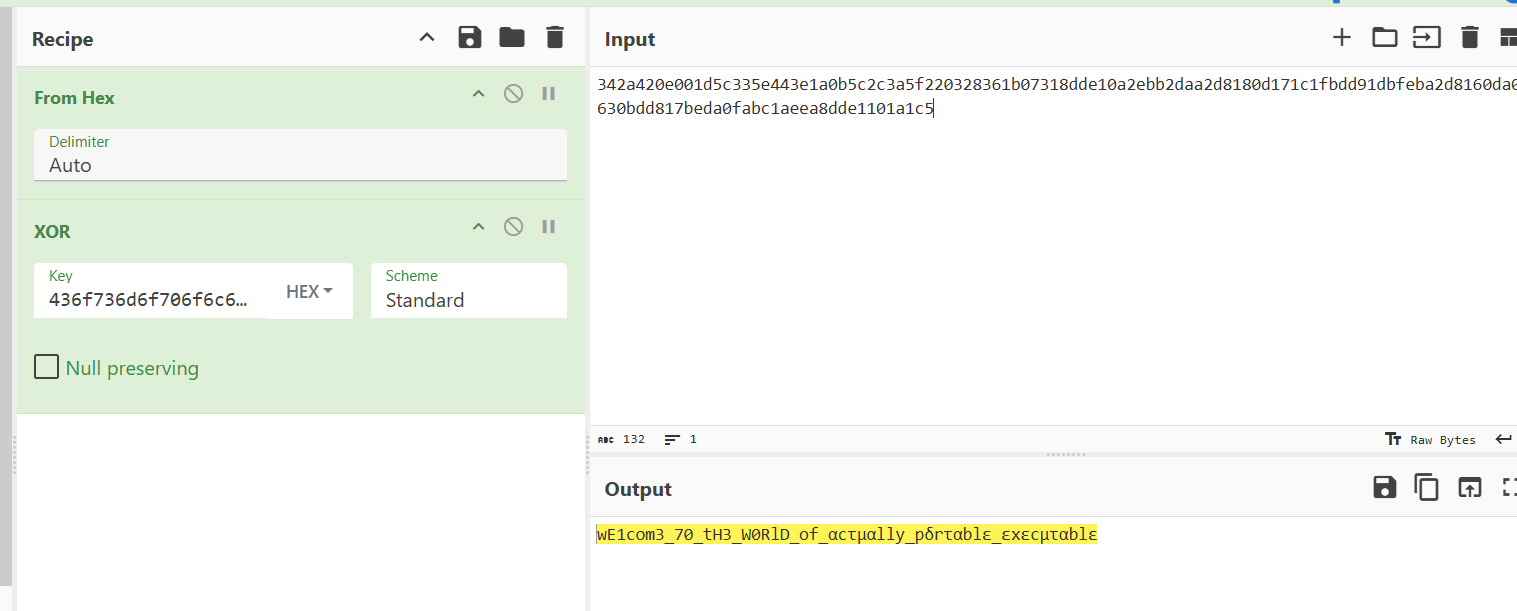
Task: Load a recipe using folder icon
Action: pyautogui.click(x=512, y=38)
